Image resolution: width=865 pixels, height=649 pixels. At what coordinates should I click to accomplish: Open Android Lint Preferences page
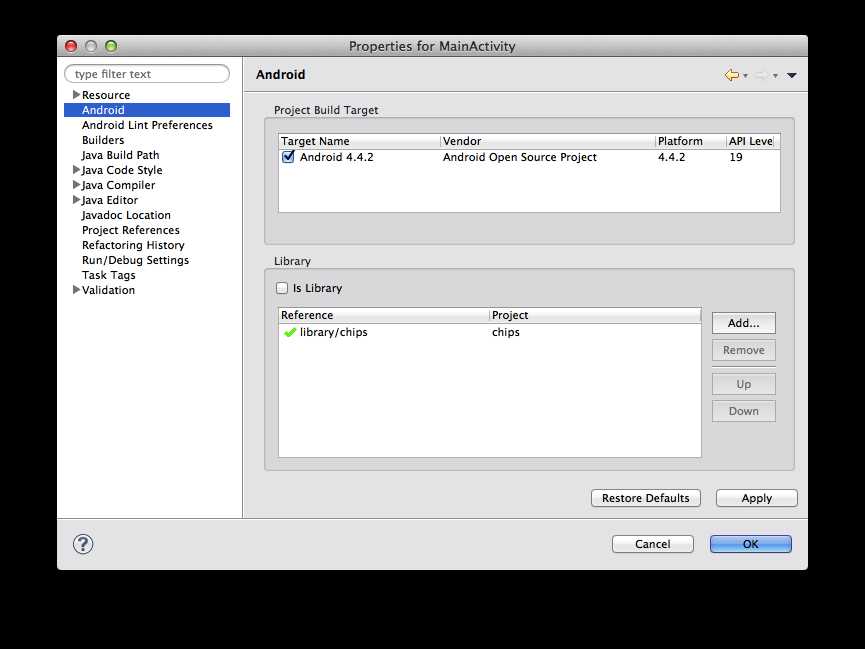(x=147, y=125)
